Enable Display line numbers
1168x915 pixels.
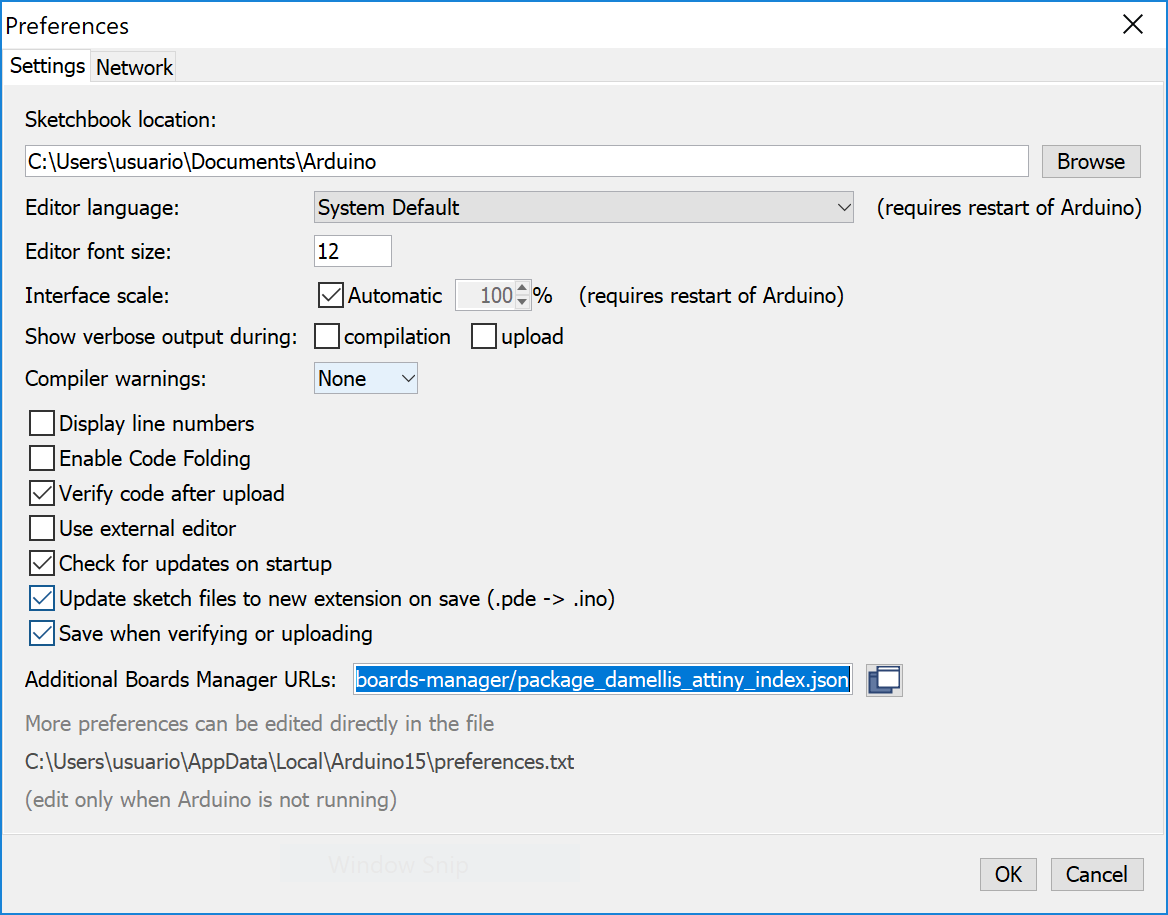coord(42,424)
